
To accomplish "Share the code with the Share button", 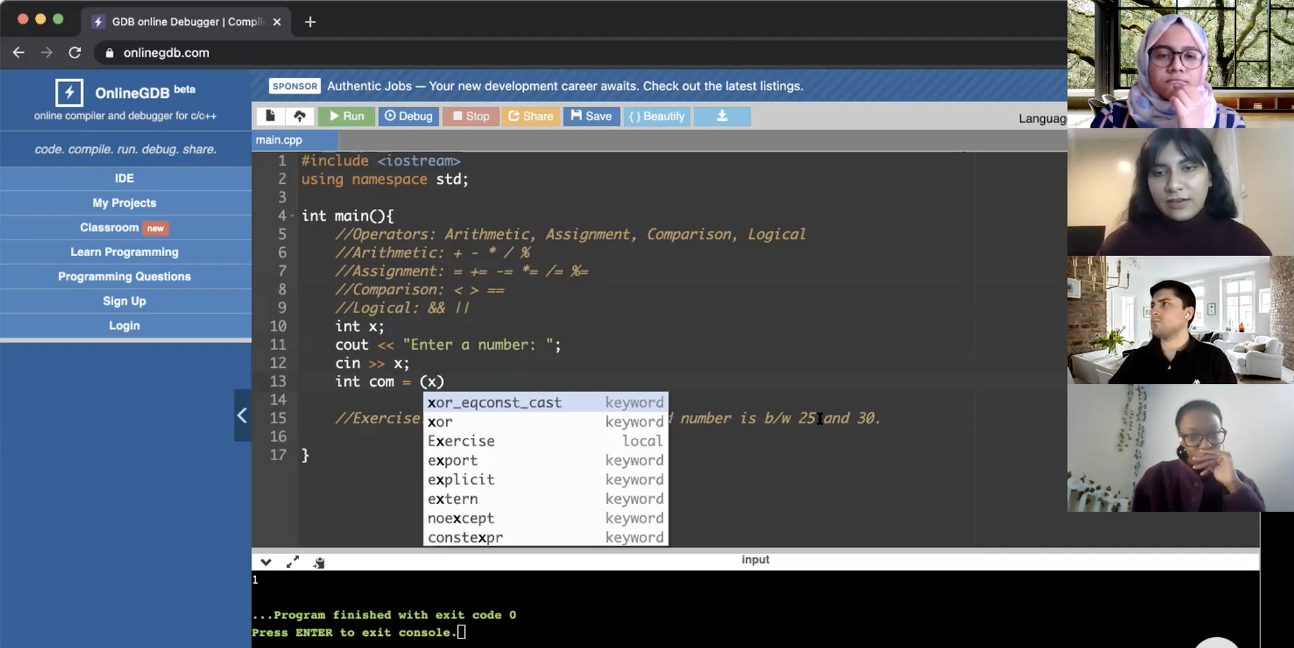I will [530, 116].
